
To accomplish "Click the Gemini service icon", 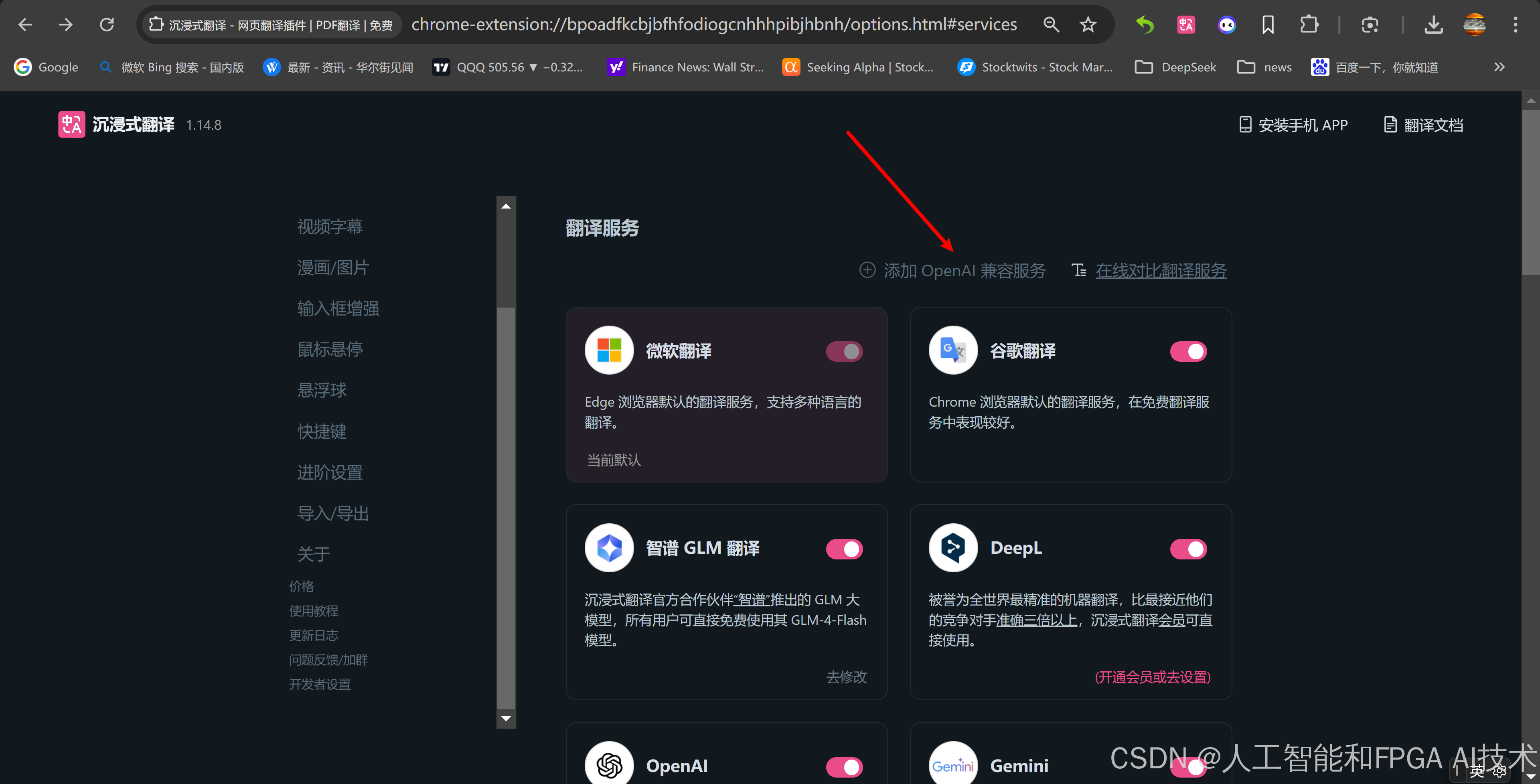I will click(x=953, y=765).
